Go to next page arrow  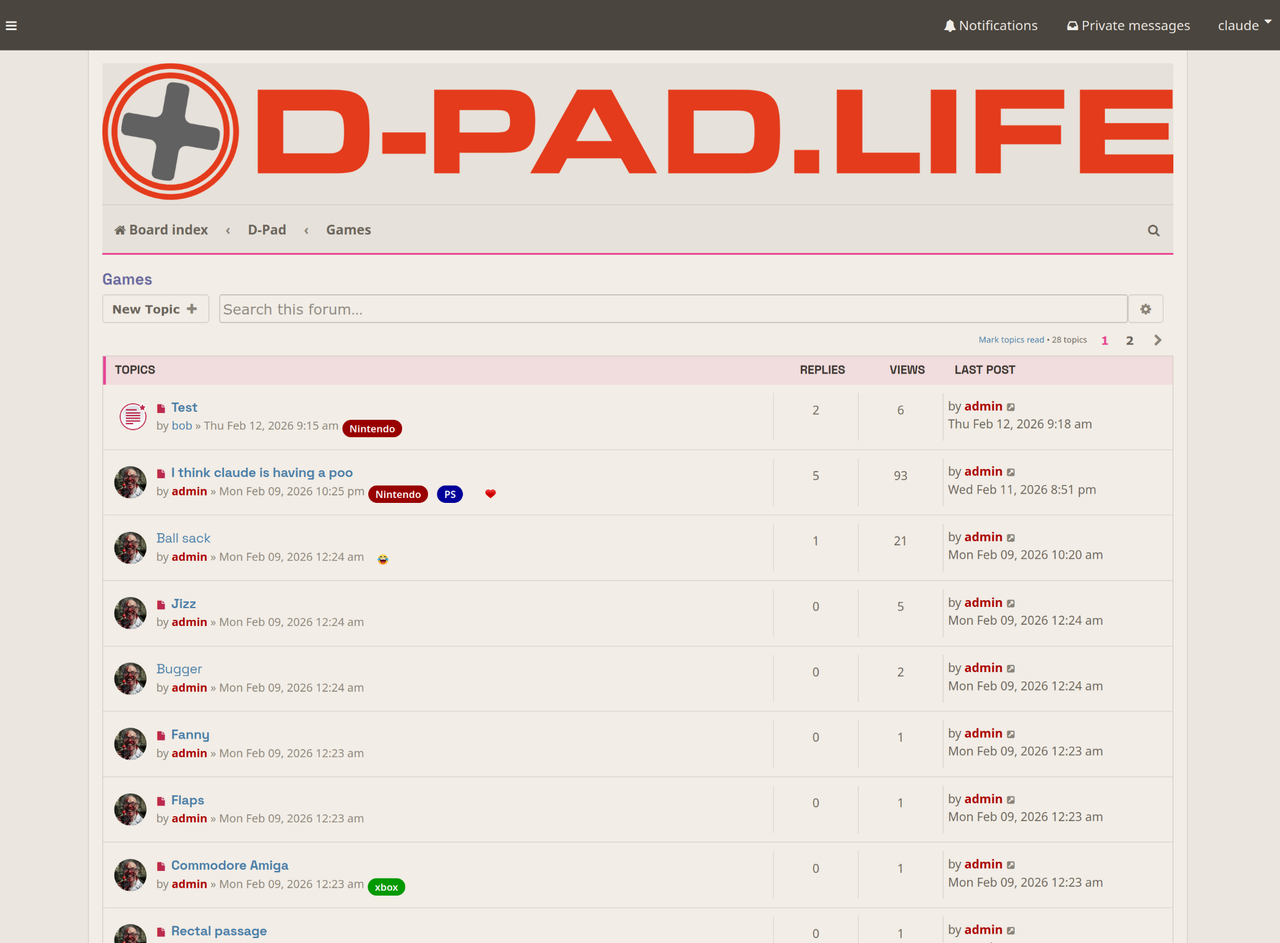pos(1157,341)
